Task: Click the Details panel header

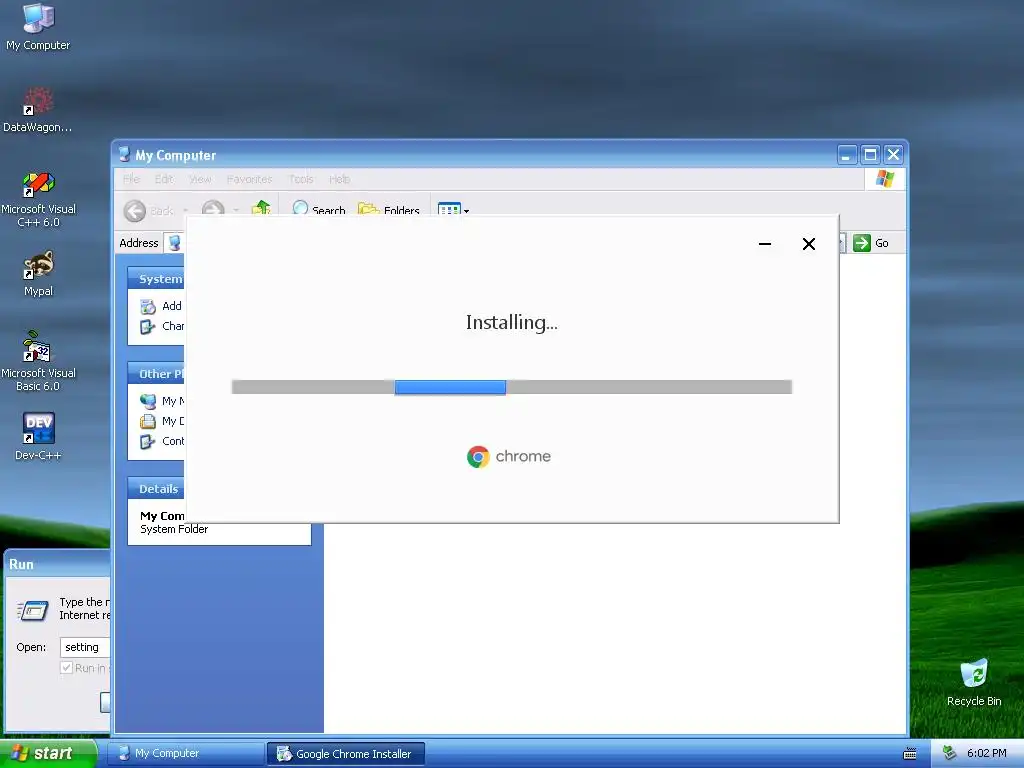Action: point(156,488)
